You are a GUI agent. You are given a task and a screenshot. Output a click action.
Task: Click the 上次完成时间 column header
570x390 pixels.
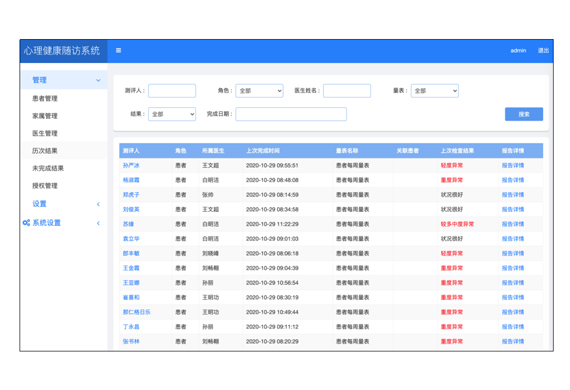pyautogui.click(x=263, y=151)
